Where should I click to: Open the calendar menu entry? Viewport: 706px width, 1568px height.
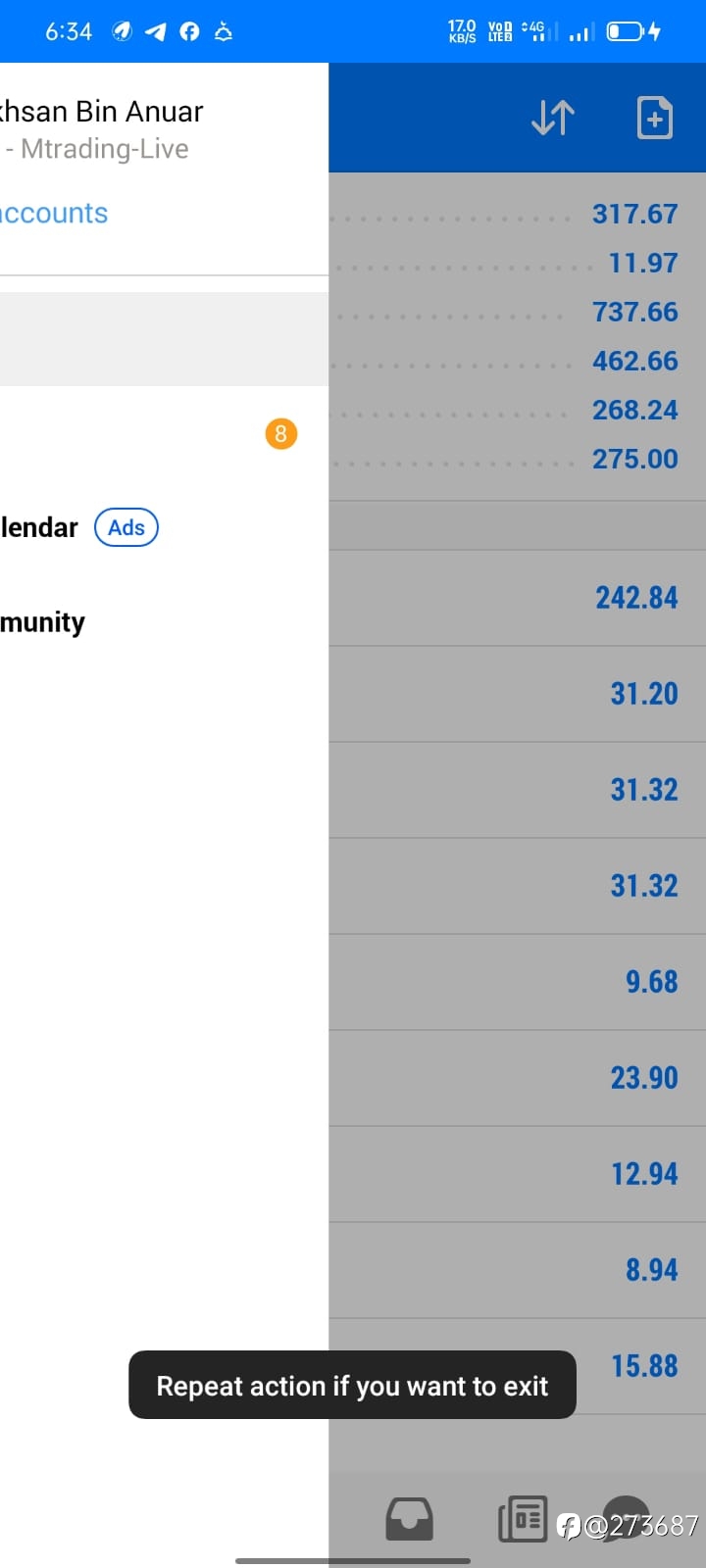[39, 527]
